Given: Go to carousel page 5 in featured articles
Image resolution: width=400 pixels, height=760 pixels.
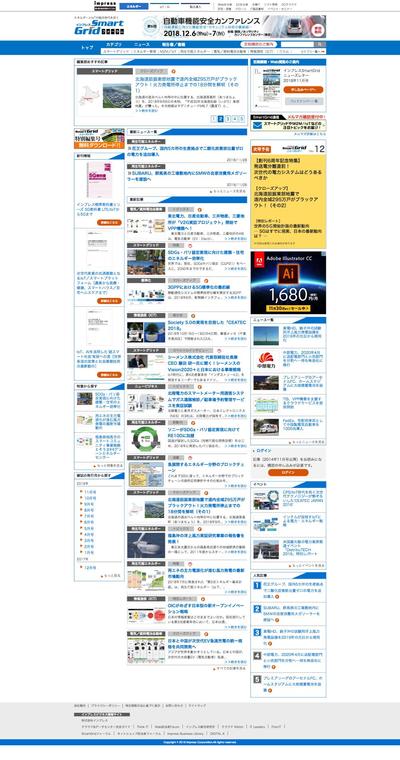Looking at the screenshot, I should tap(242, 118).
